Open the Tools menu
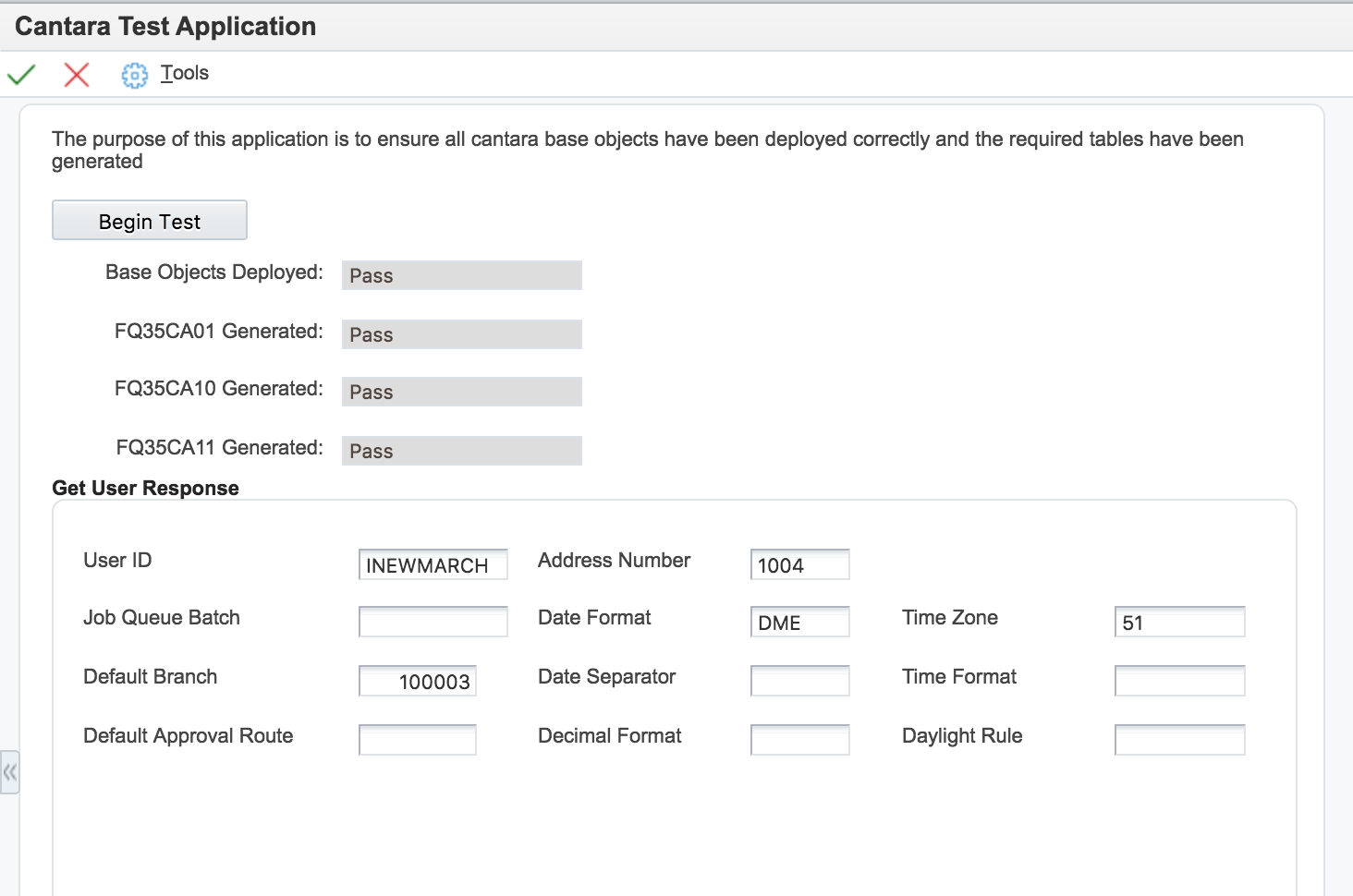The image size is (1353, 896). (x=185, y=73)
